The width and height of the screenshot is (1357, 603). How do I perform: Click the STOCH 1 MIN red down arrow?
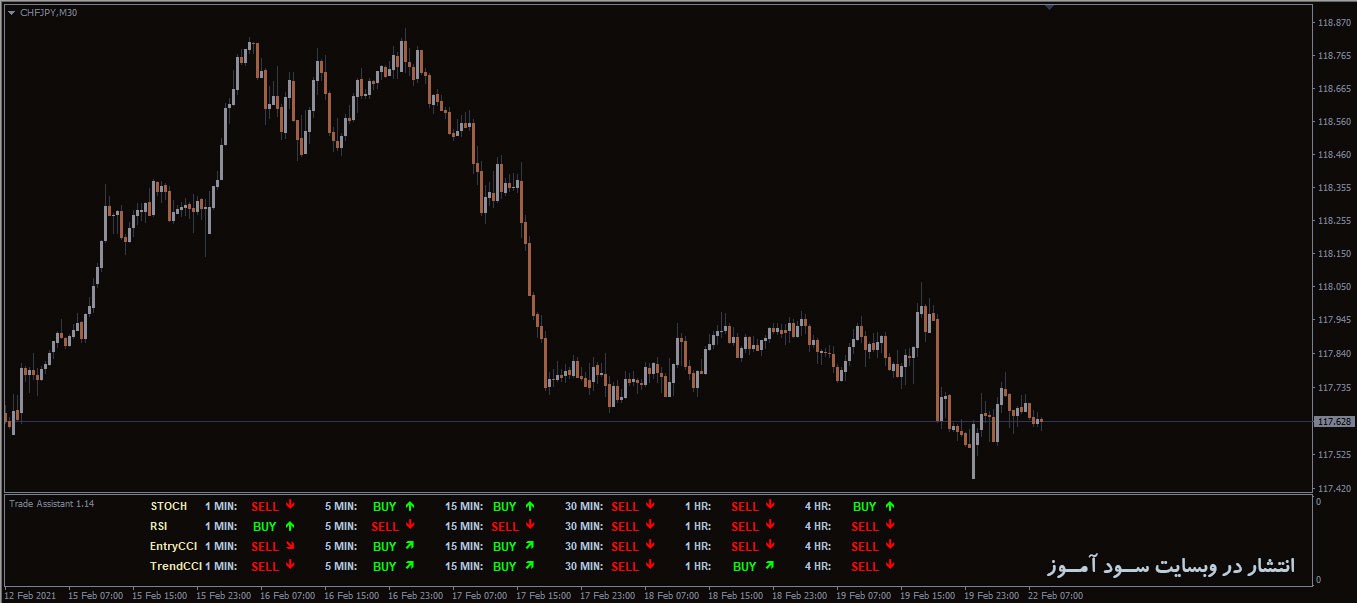[290, 506]
